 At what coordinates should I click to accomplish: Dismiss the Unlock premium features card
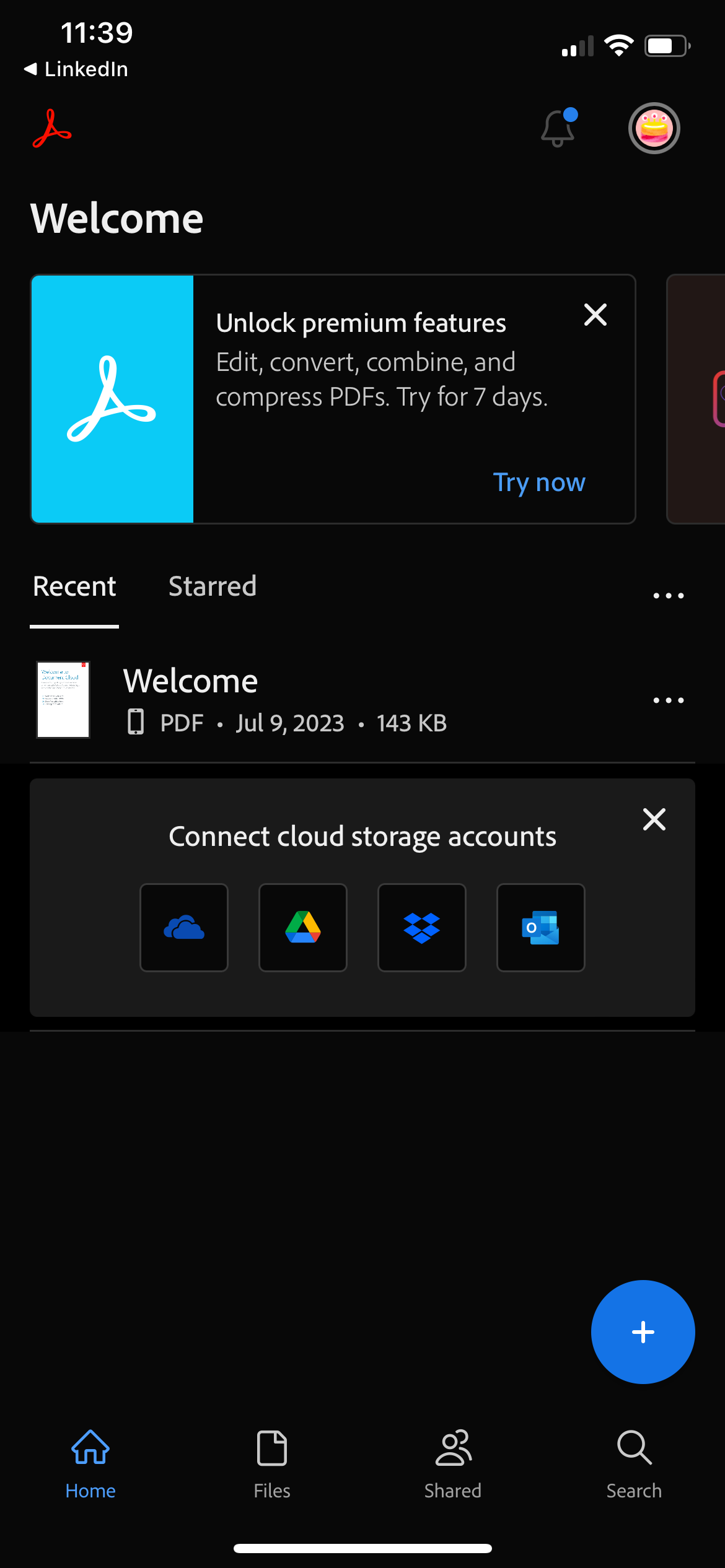(595, 315)
